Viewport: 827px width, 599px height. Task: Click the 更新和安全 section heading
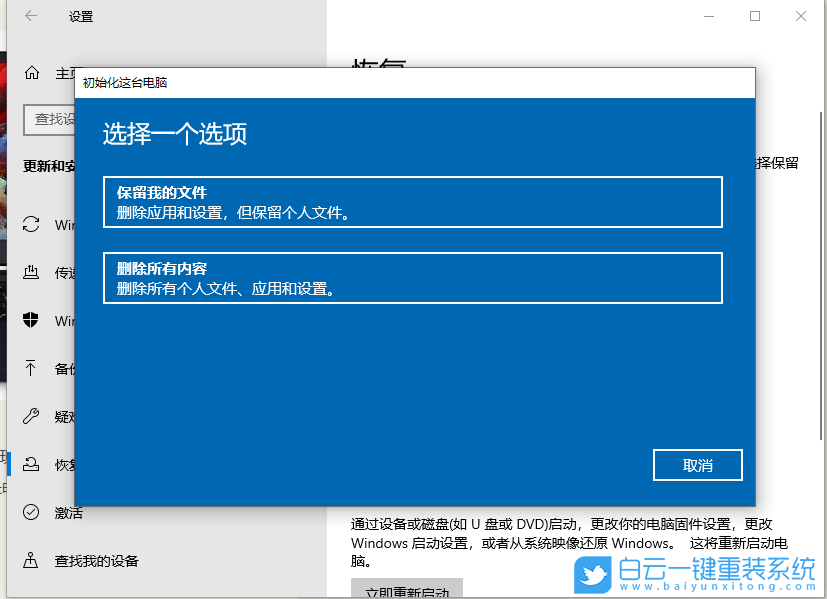click(x=47, y=164)
